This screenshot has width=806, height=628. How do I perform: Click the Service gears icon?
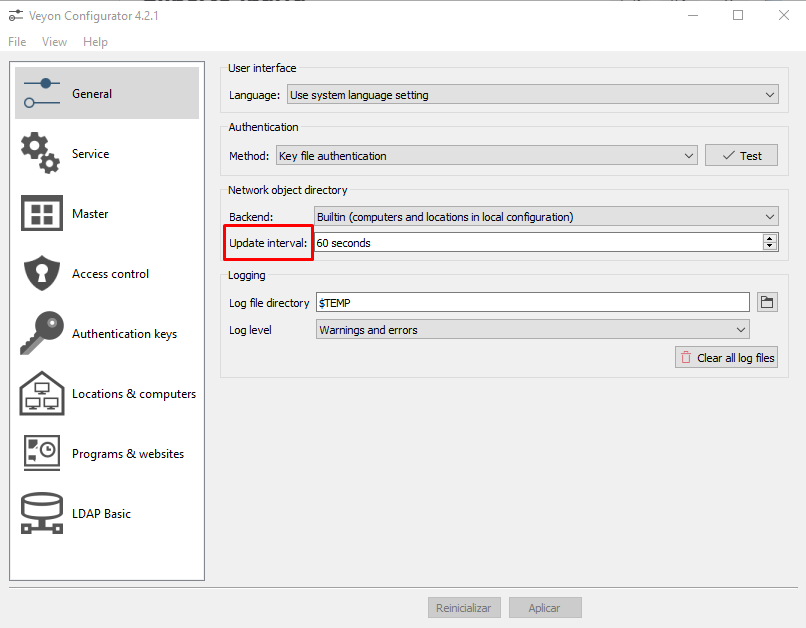coord(41,153)
